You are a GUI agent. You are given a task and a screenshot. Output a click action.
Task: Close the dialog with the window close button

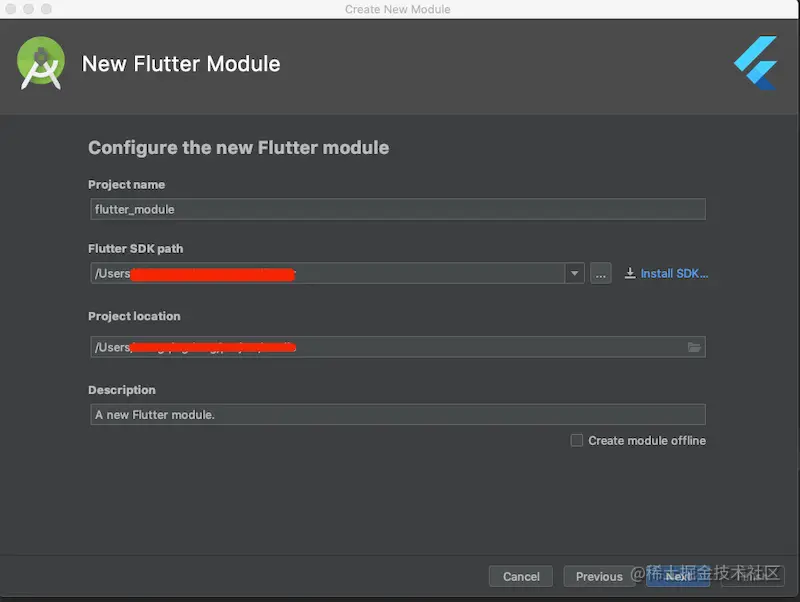point(10,9)
